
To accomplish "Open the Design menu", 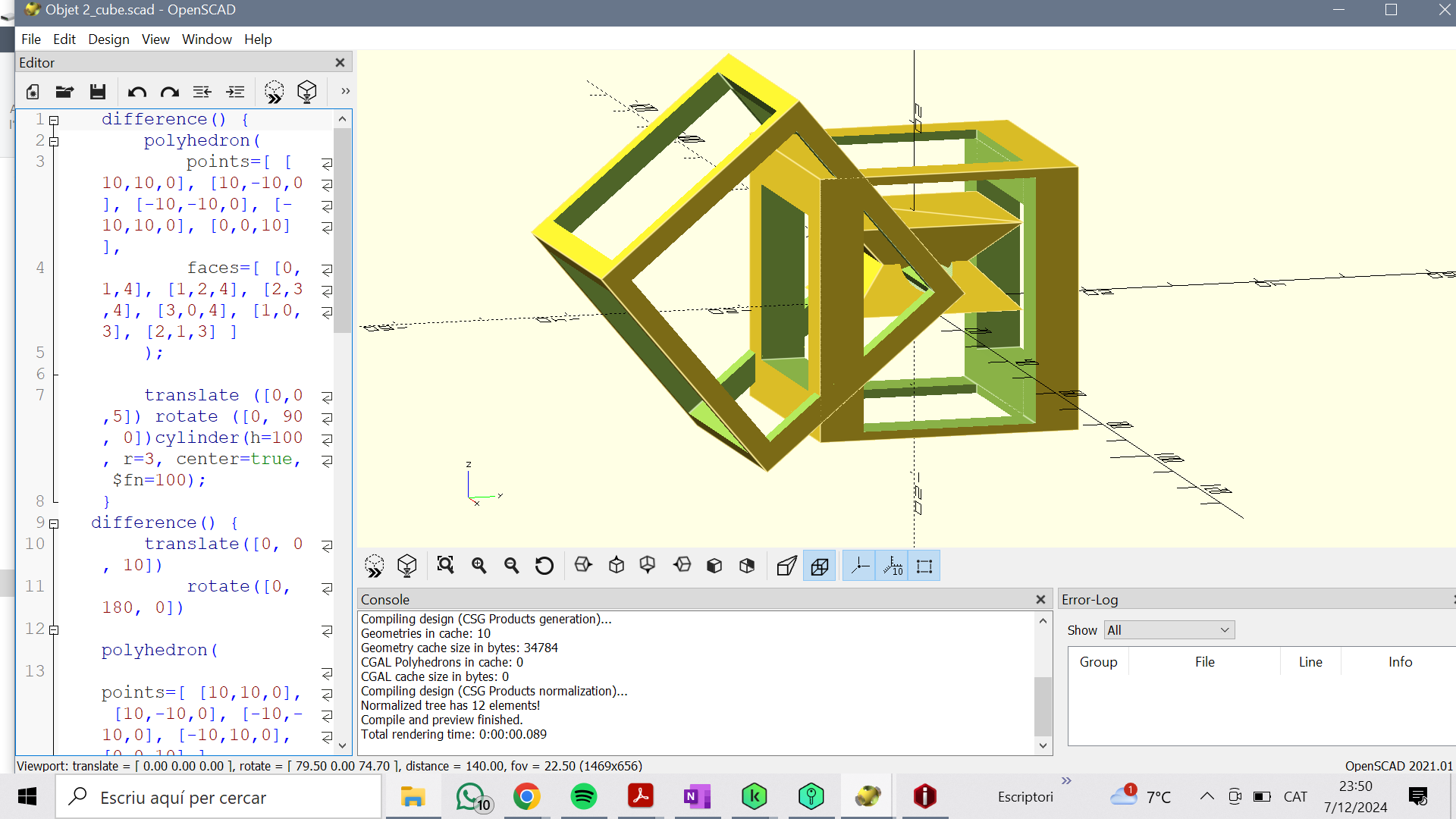I will (108, 39).
